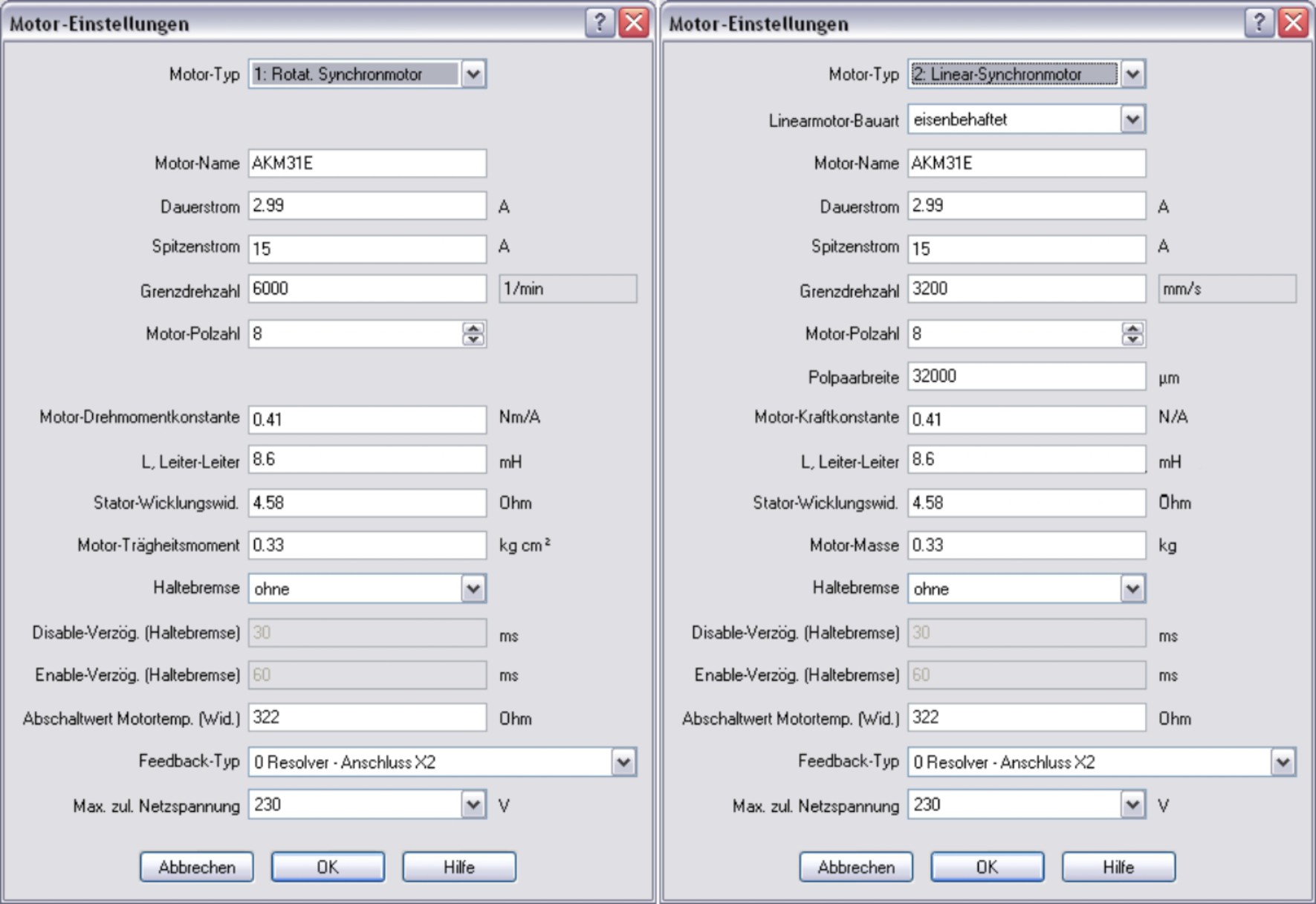
Task: Select the Motor-Masse input field
Action: pos(1025,545)
